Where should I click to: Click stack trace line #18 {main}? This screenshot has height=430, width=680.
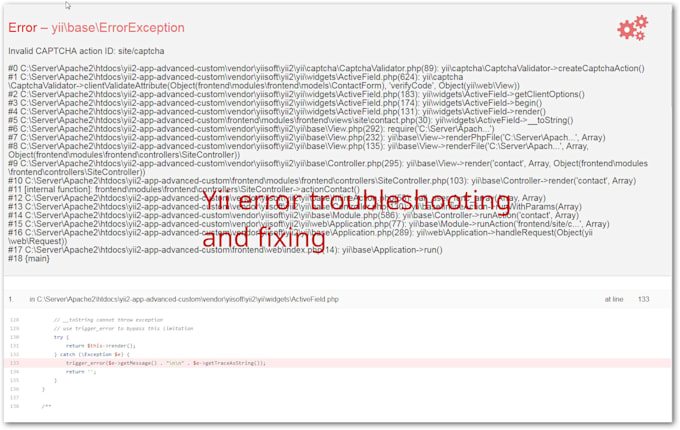(x=29, y=259)
